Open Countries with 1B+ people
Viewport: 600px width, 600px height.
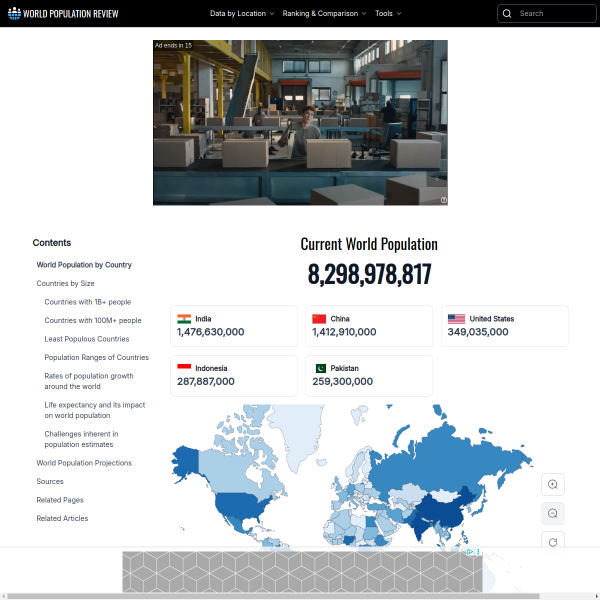click(88, 302)
